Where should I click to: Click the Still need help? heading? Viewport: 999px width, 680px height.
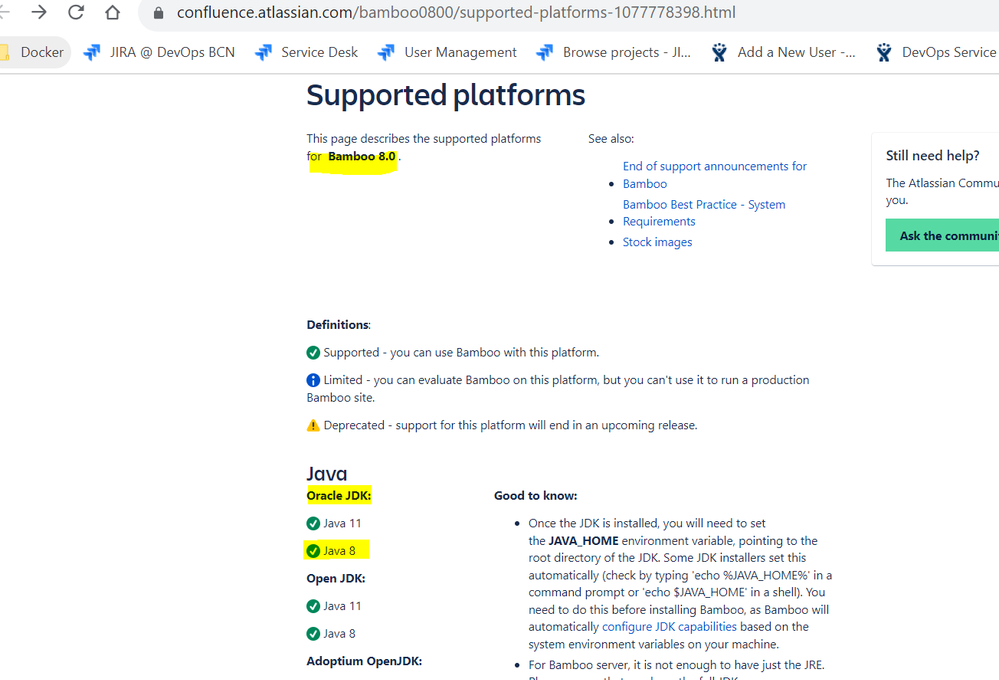(932, 156)
